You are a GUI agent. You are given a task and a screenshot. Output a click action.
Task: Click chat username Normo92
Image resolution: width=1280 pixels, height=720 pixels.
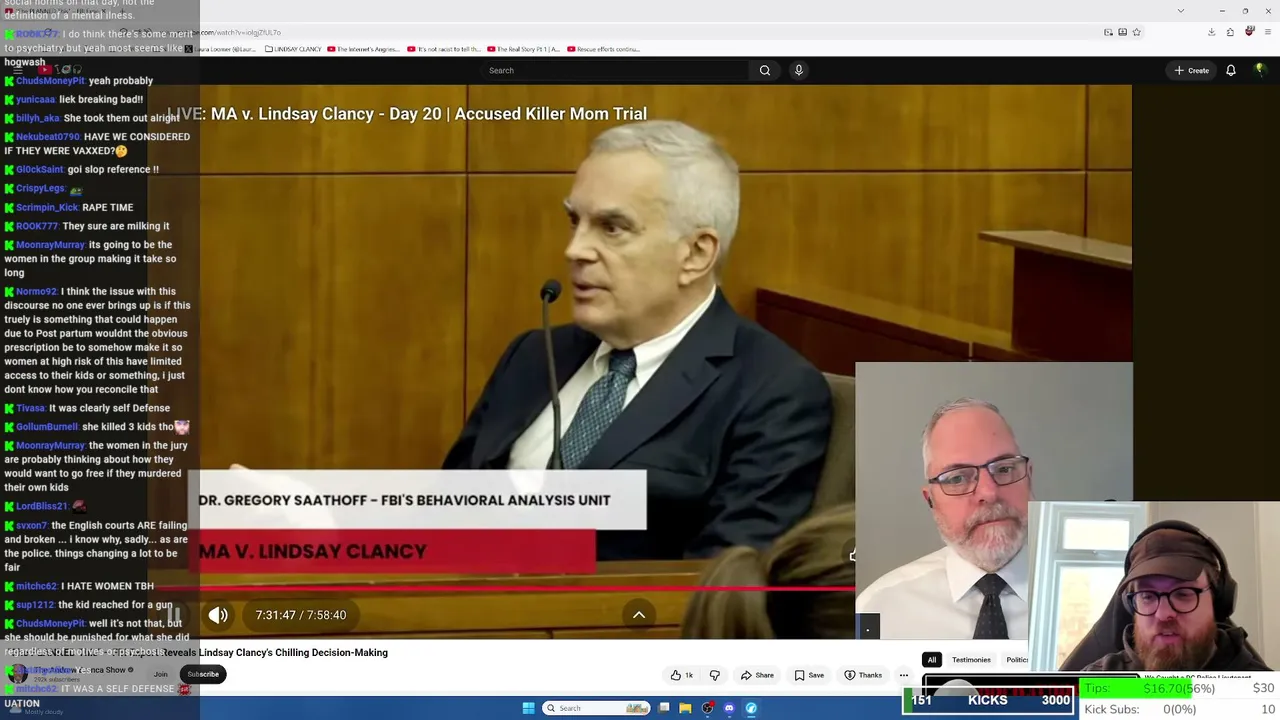coord(36,291)
